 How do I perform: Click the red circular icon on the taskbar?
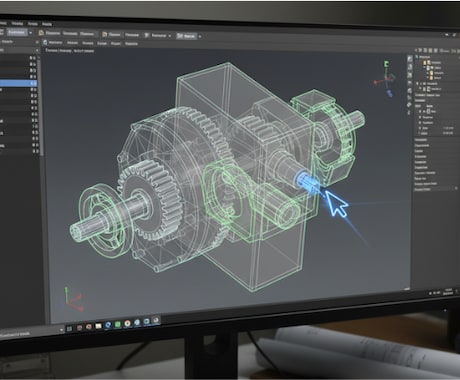point(89,327)
